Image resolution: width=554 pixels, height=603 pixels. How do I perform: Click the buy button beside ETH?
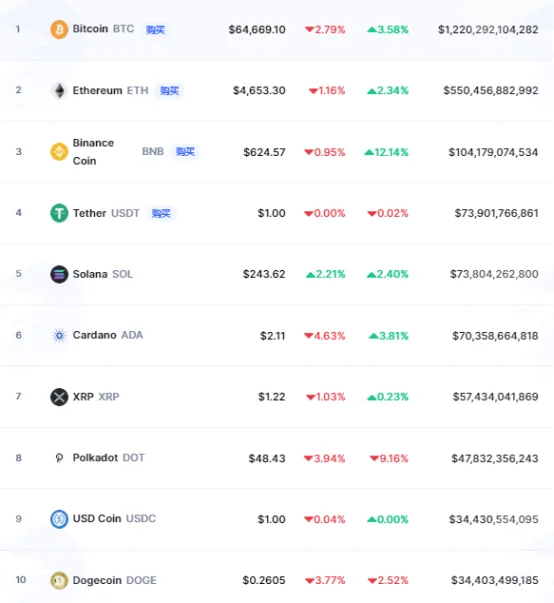point(169,91)
